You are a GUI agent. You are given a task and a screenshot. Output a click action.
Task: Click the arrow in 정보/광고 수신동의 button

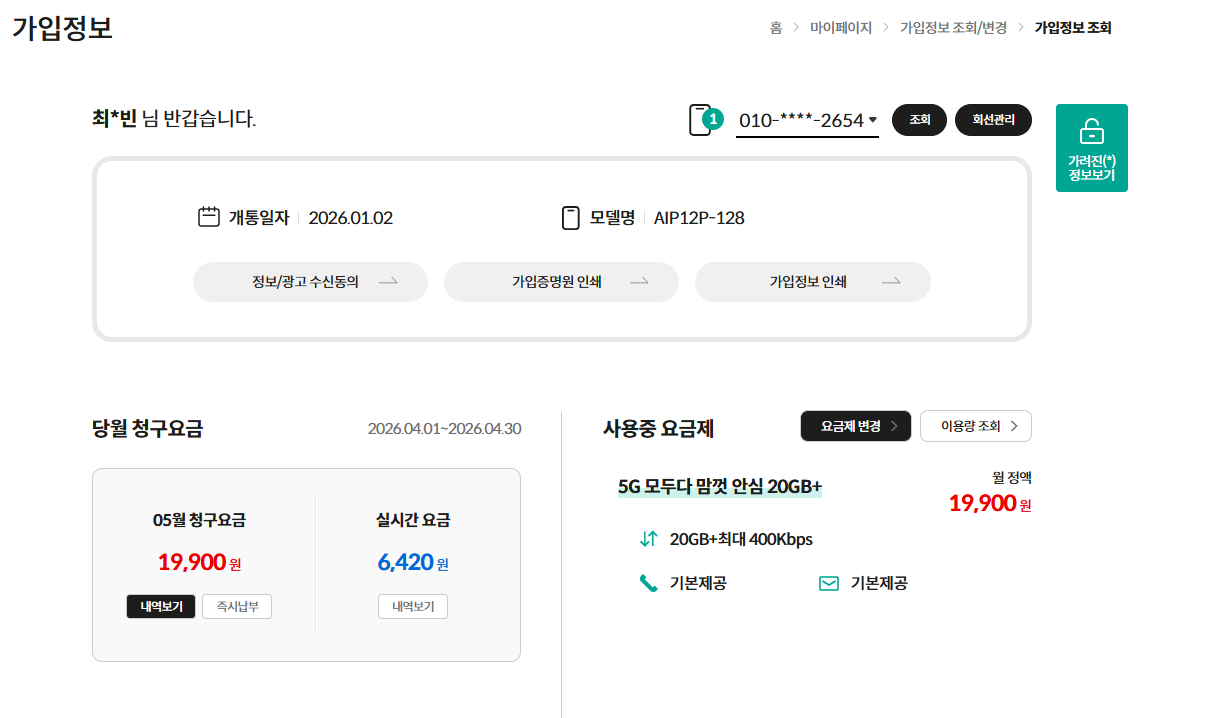[x=388, y=282]
